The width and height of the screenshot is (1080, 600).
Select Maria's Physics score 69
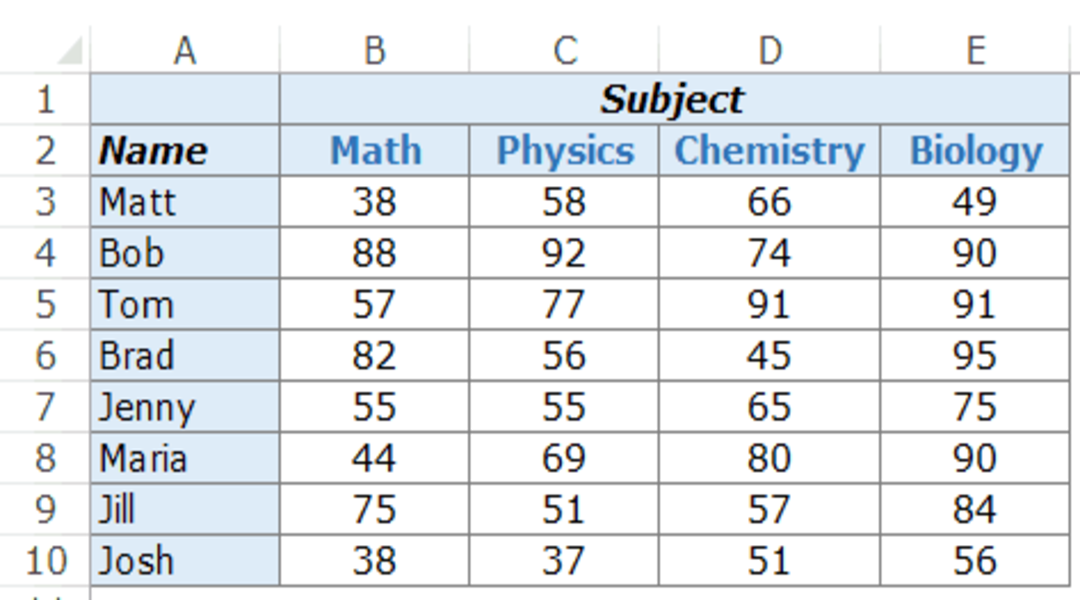click(x=563, y=457)
